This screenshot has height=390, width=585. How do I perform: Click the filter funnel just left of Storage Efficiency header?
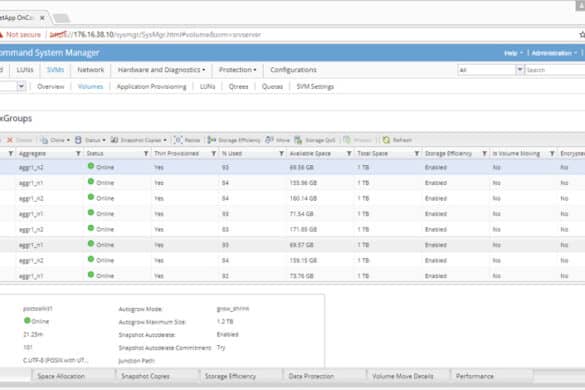point(417,153)
